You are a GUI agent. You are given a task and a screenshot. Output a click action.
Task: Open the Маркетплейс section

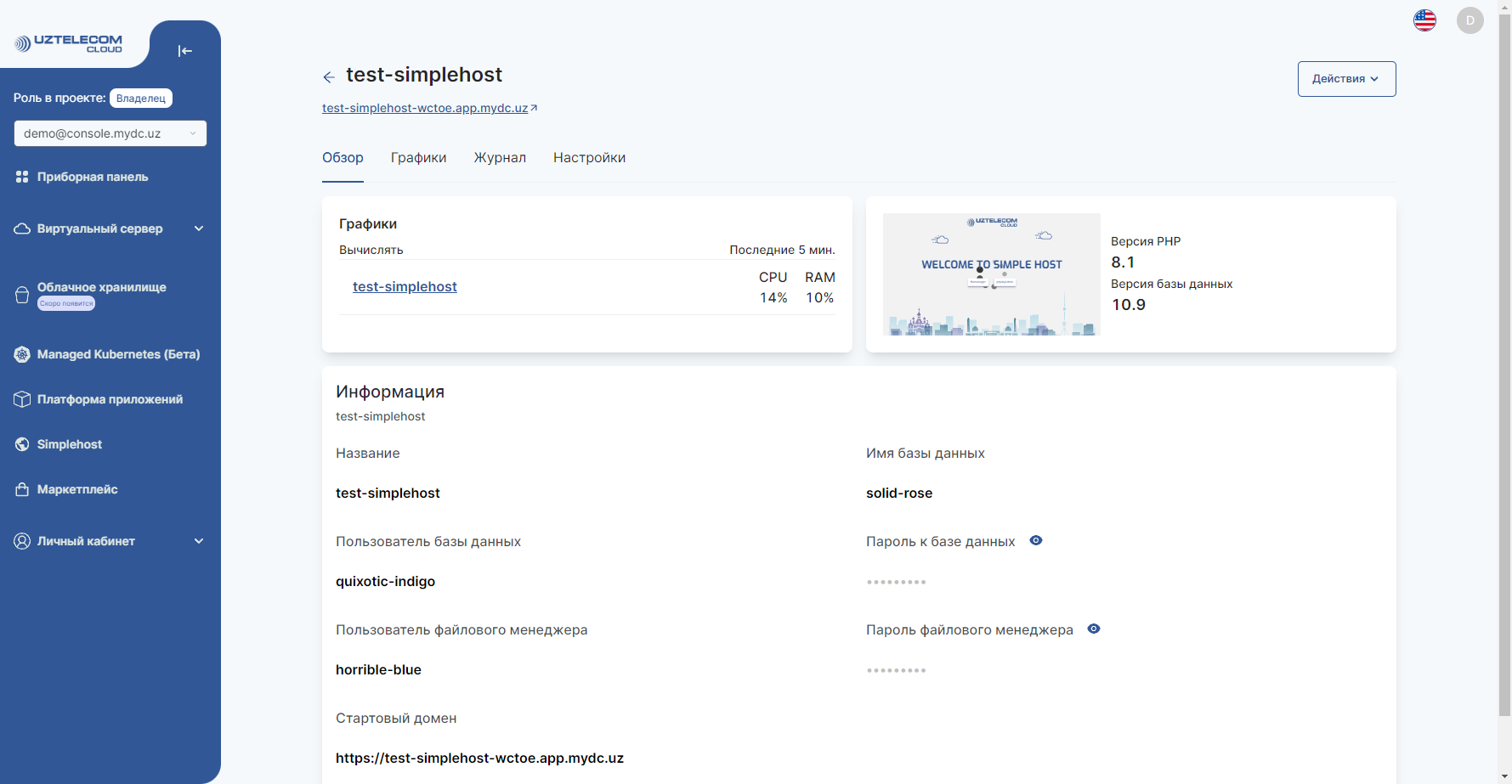pyautogui.click(x=77, y=489)
